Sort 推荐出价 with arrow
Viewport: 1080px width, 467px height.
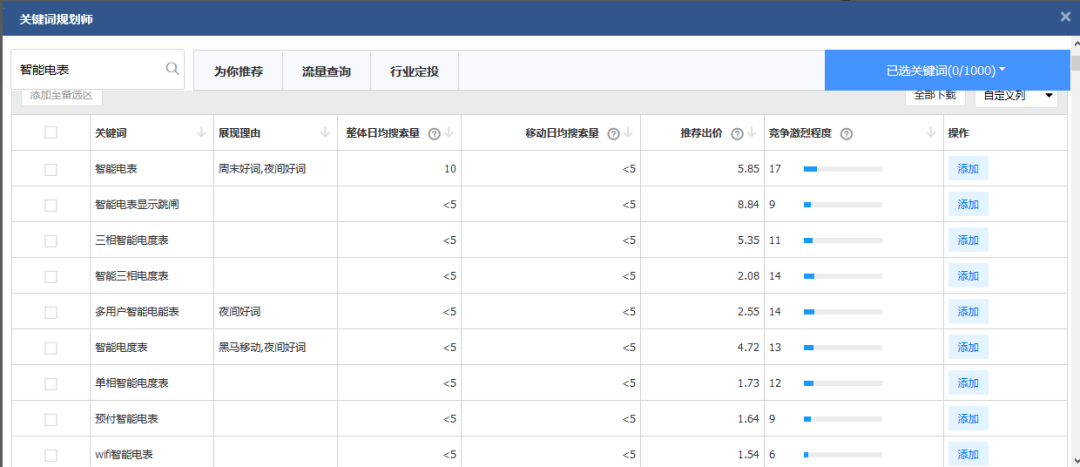pyautogui.click(x=752, y=133)
